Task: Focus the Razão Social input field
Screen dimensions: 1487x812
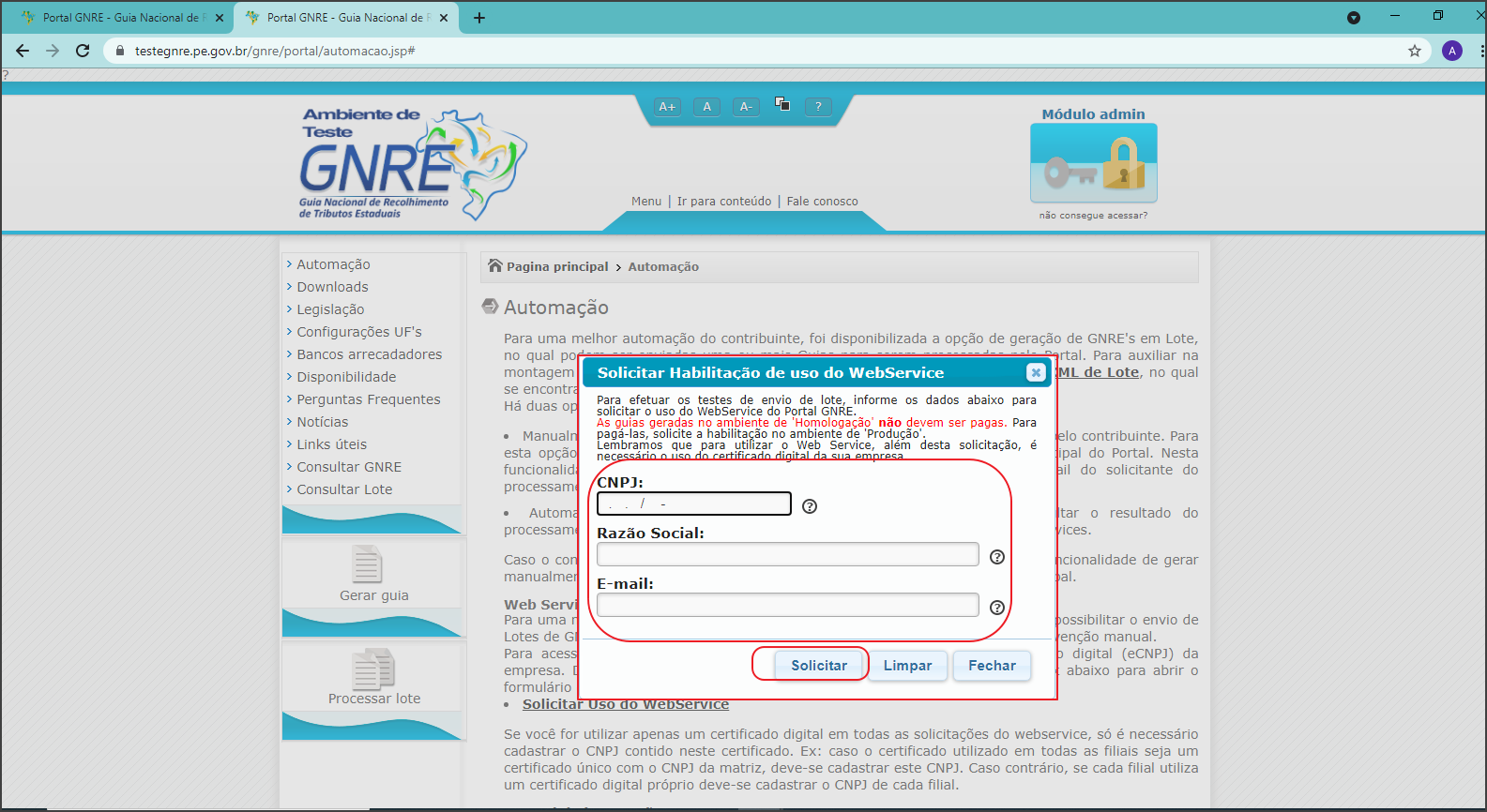Action: click(x=788, y=555)
